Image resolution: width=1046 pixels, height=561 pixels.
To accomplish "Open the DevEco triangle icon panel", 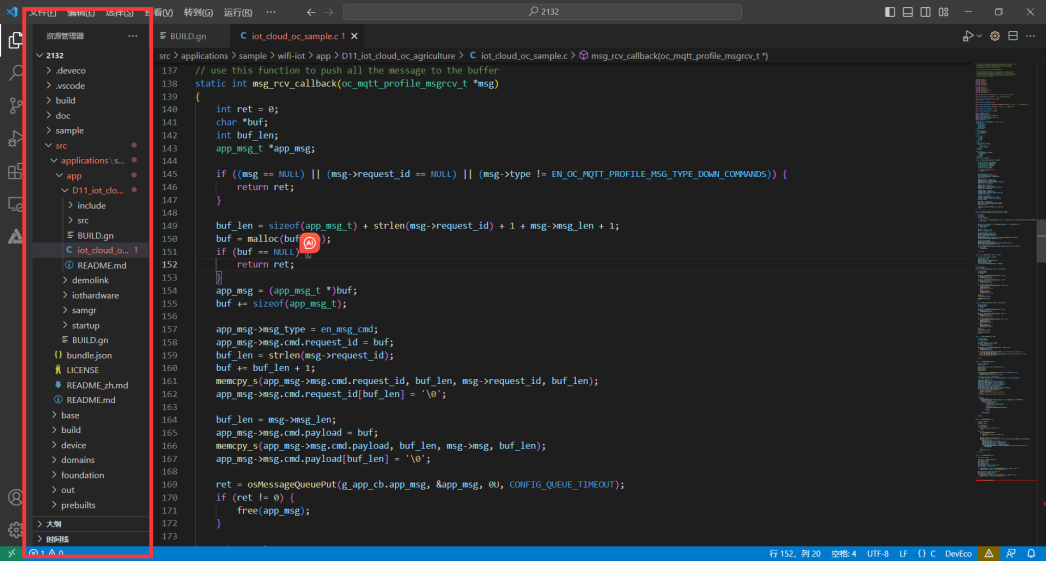I will 16,237.
